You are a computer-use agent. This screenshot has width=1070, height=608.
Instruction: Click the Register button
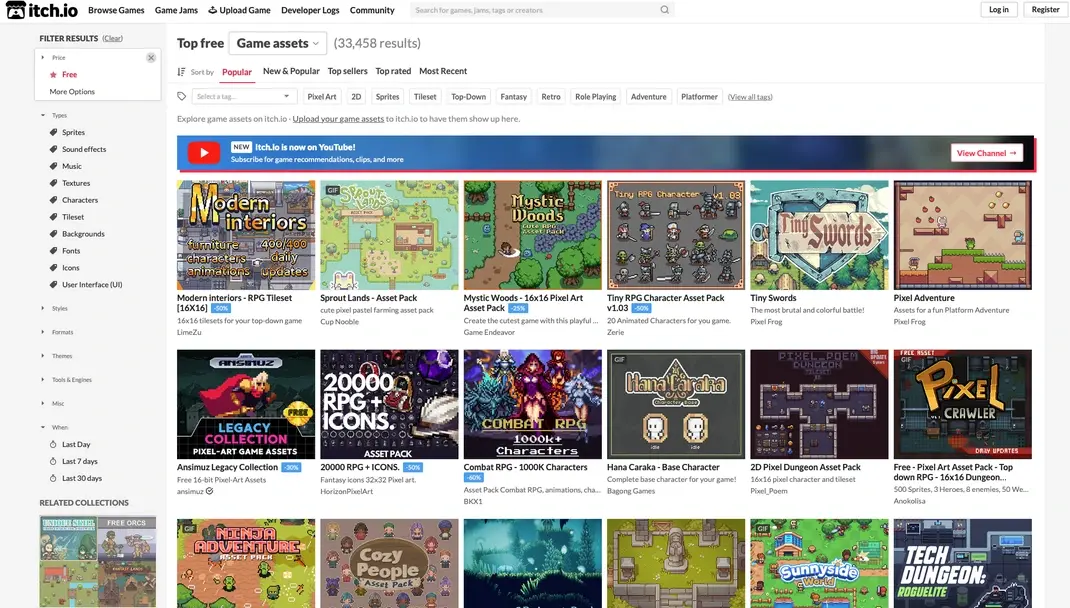pyautogui.click(x=1045, y=9)
